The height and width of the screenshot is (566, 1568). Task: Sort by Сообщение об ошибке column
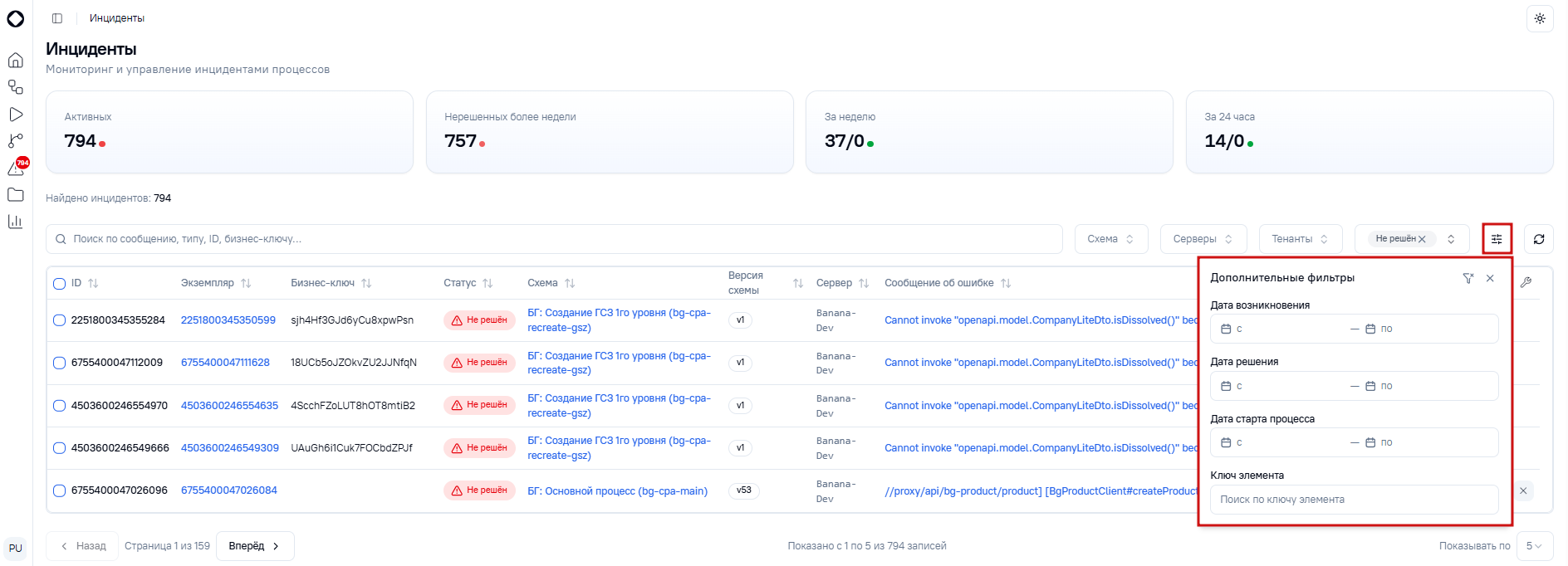pyautogui.click(x=1006, y=283)
